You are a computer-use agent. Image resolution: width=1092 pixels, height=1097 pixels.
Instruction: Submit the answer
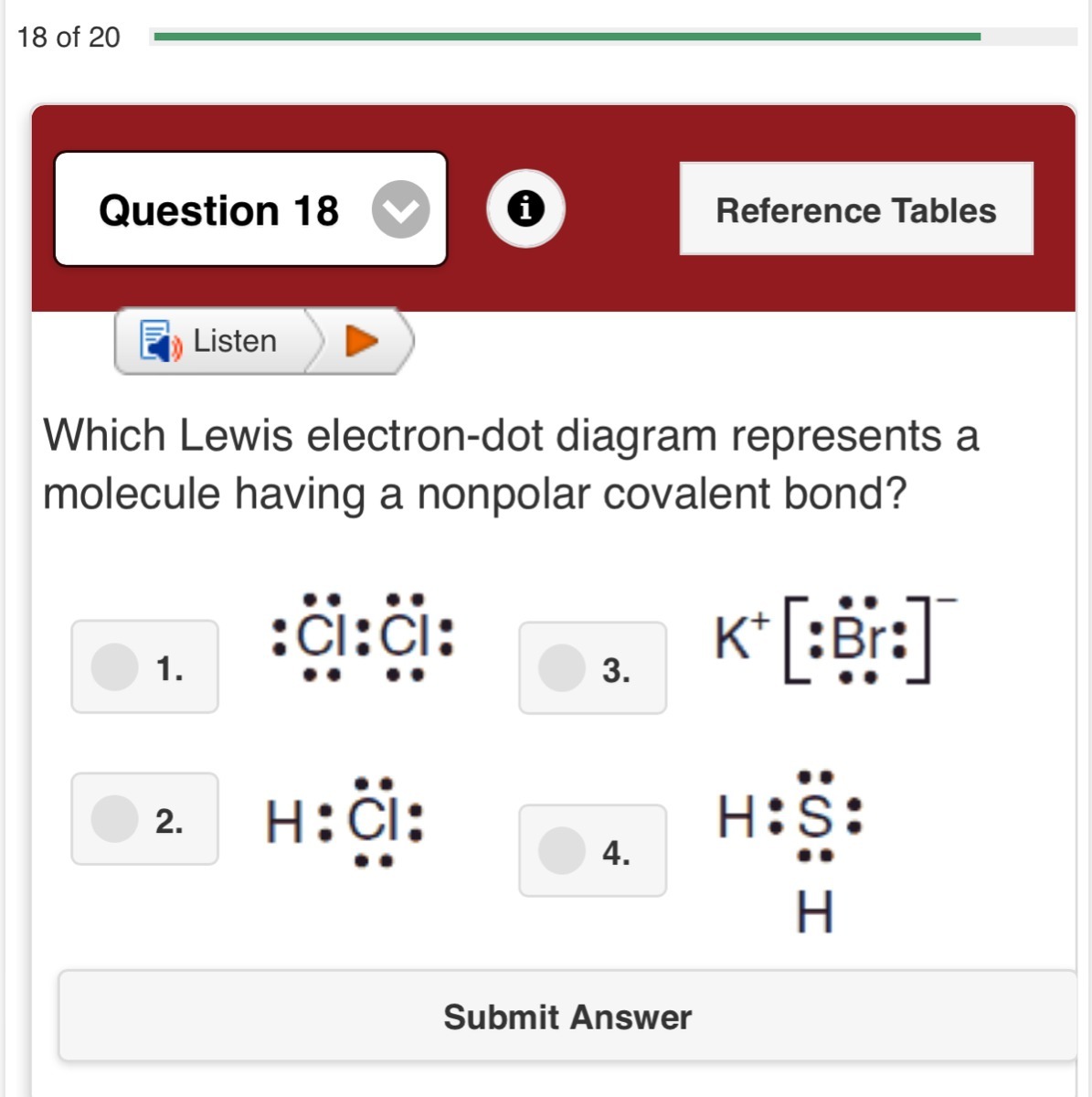tap(567, 1017)
